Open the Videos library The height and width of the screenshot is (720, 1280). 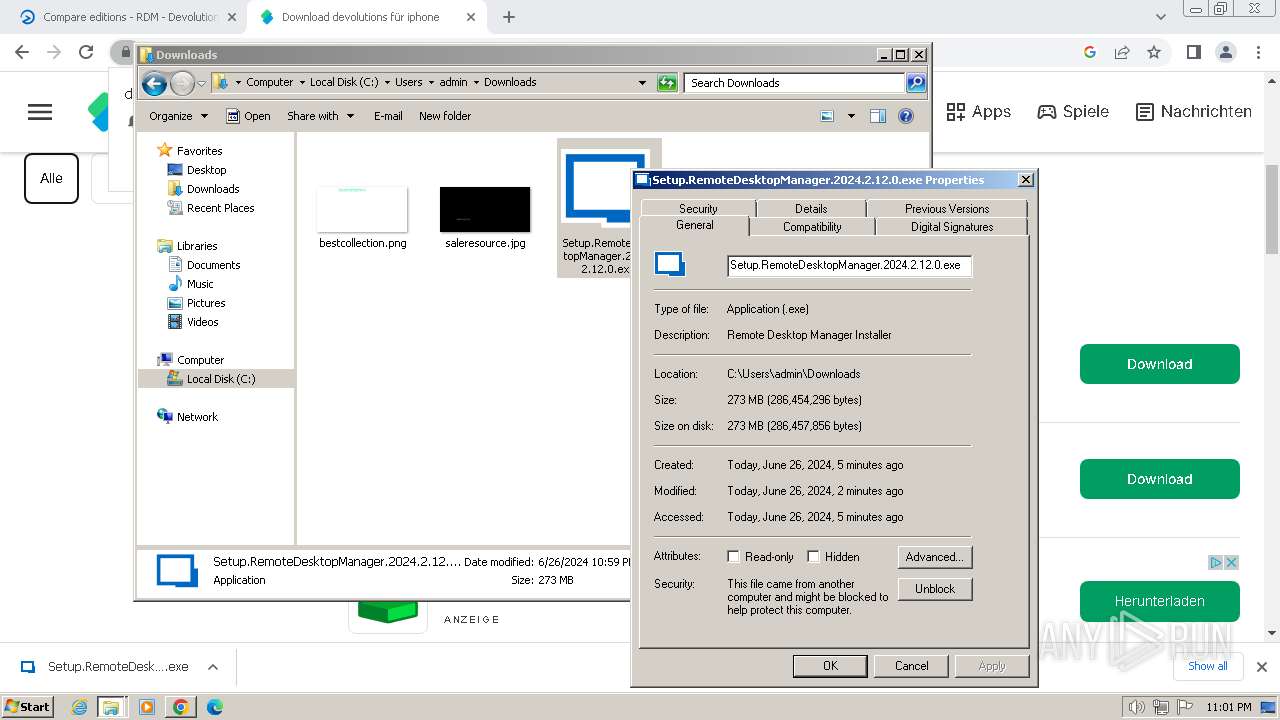click(202, 322)
